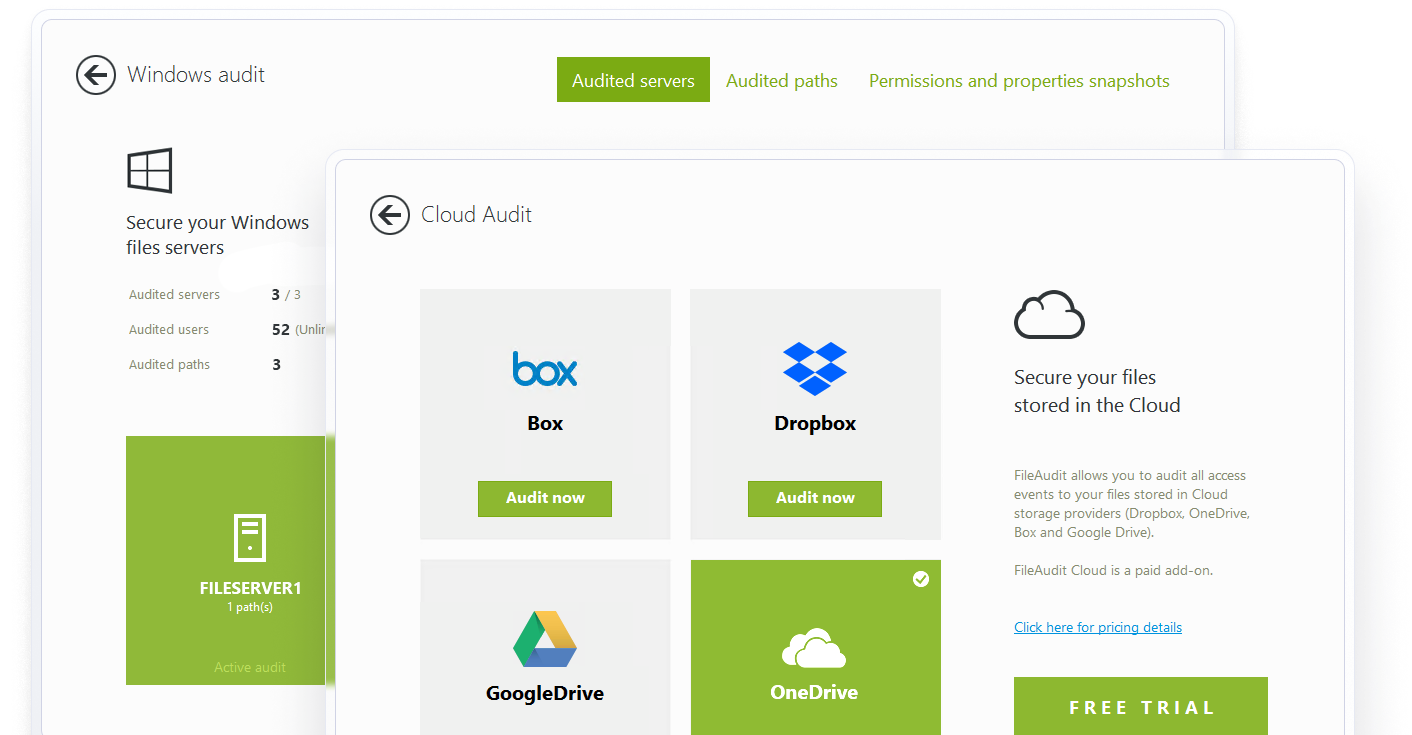This screenshot has height=735, width=1412.
Task: Click 'Secure your Windows files servers' heading
Action: 218,235
